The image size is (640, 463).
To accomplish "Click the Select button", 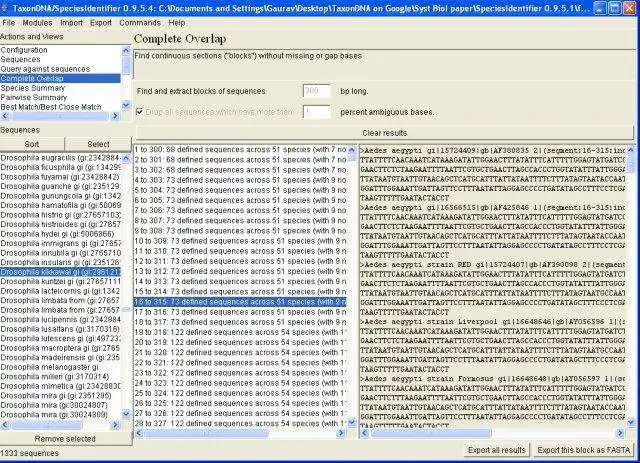I will (98, 144).
